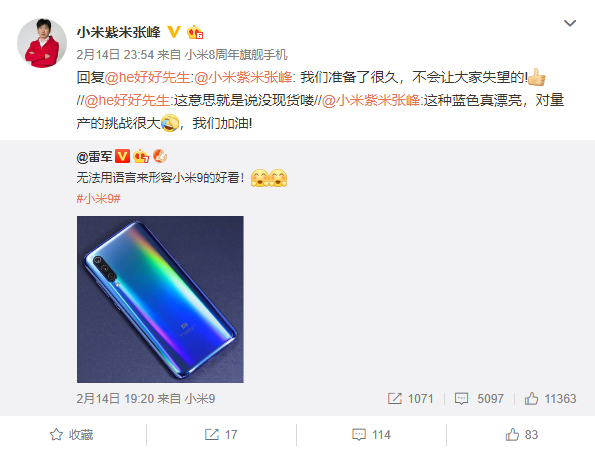Open 小米8周年旗舰手机 source link
Screen dimensions: 595x453
click(x=236, y=55)
